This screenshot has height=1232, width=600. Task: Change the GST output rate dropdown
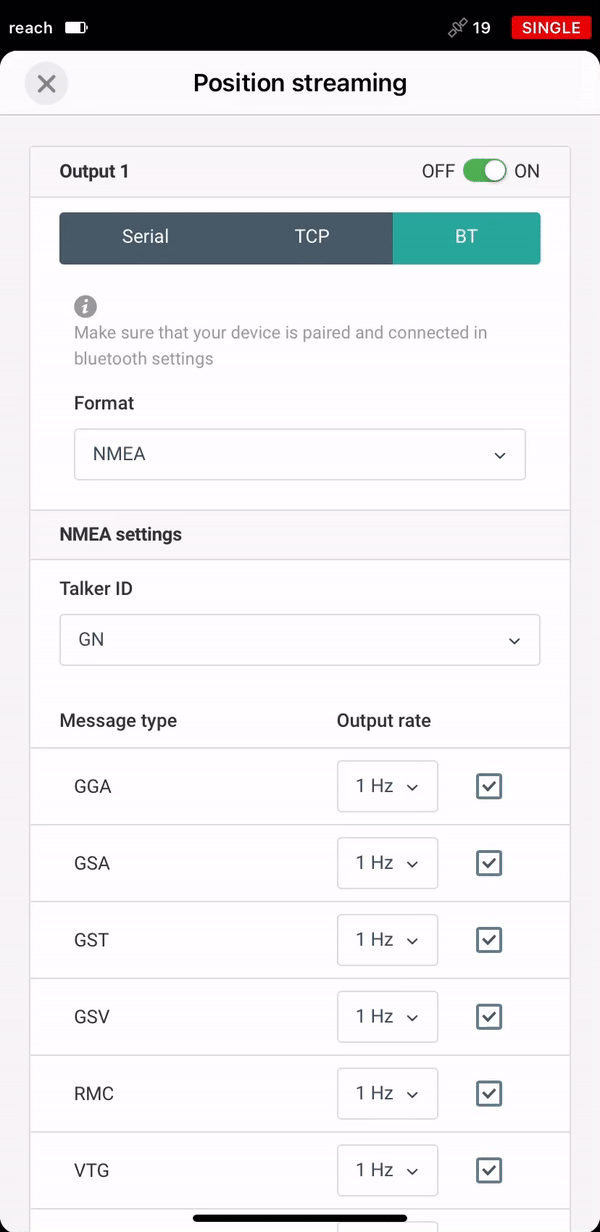click(x=388, y=940)
